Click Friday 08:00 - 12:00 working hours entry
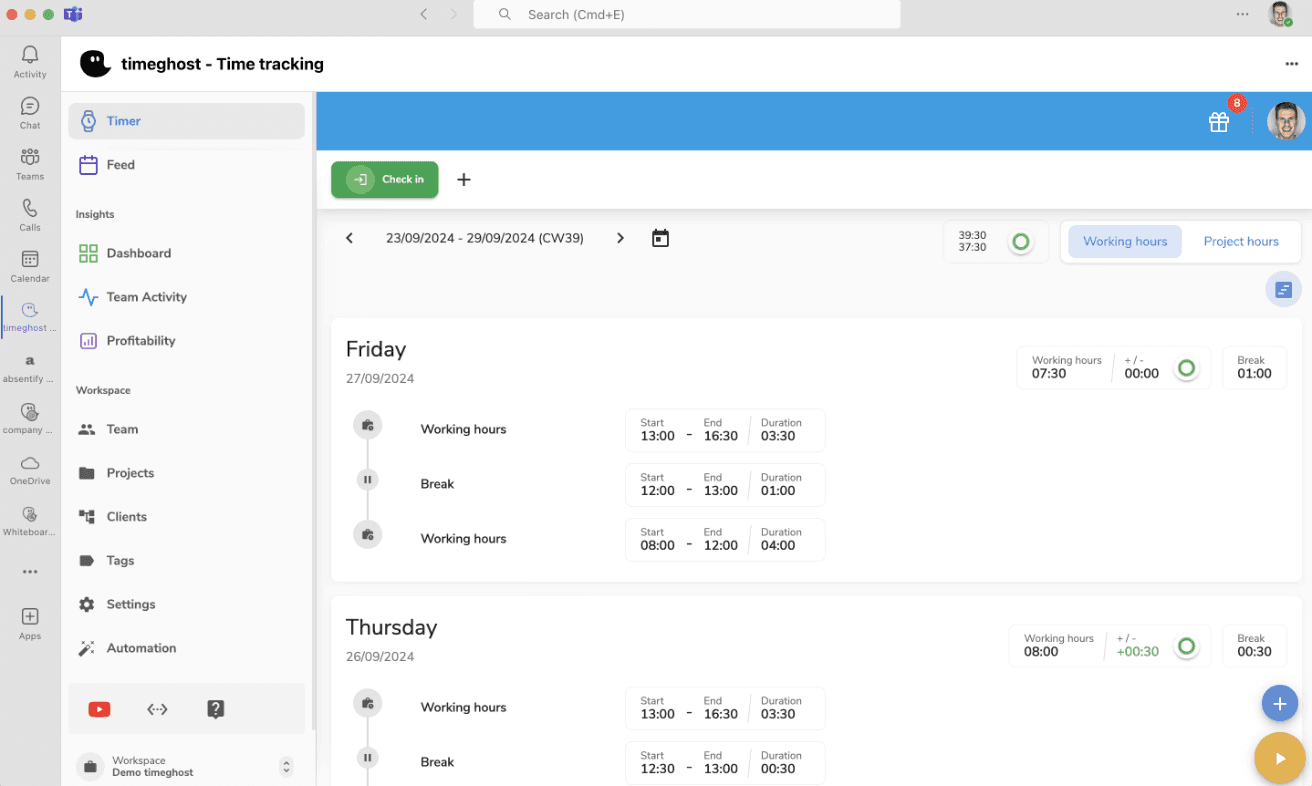1312x786 pixels. pyautogui.click(x=725, y=540)
